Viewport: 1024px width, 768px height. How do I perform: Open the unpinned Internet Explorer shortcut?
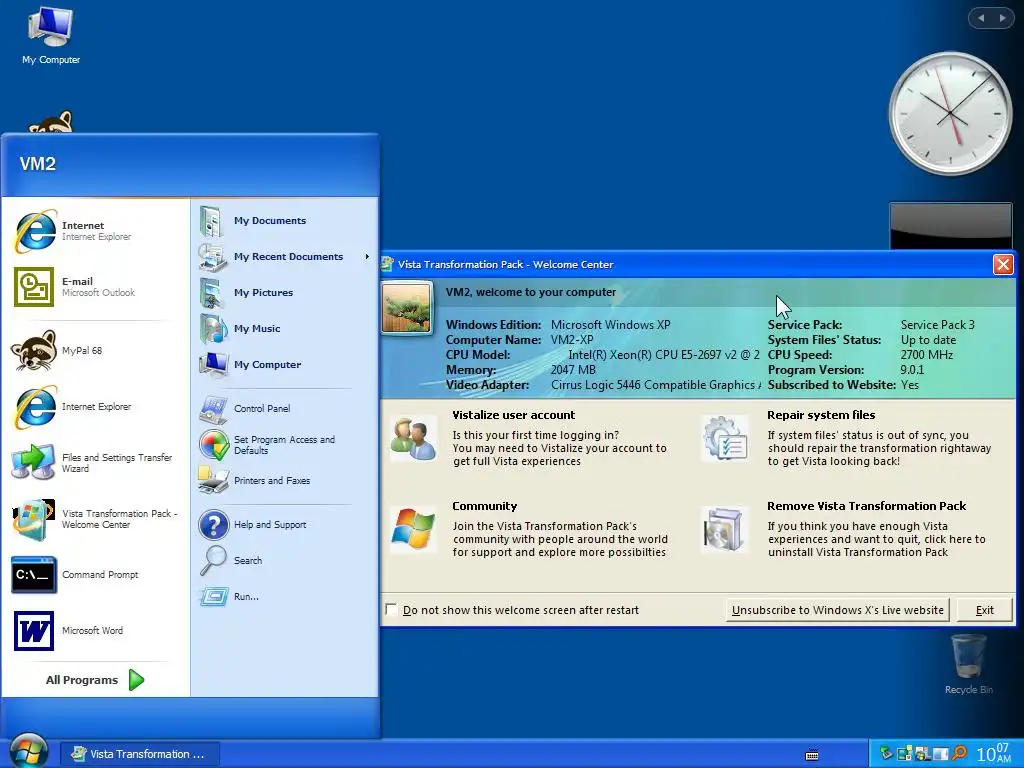click(x=95, y=406)
